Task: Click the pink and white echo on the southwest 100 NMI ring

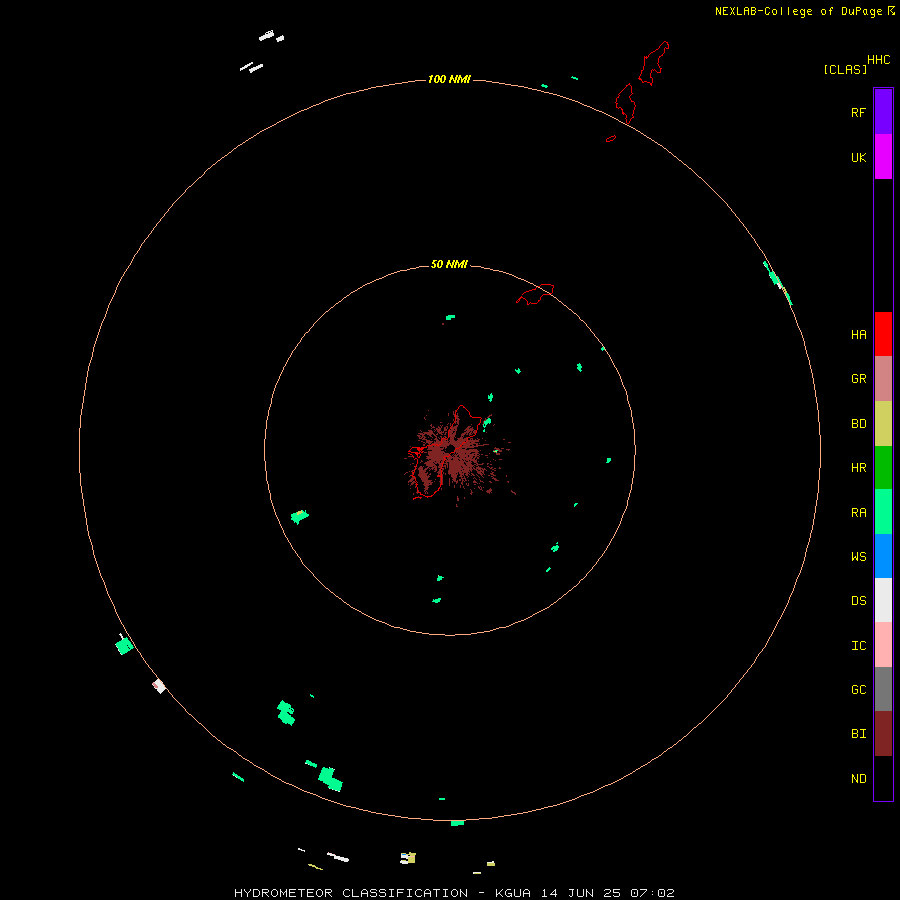Action: (x=159, y=685)
